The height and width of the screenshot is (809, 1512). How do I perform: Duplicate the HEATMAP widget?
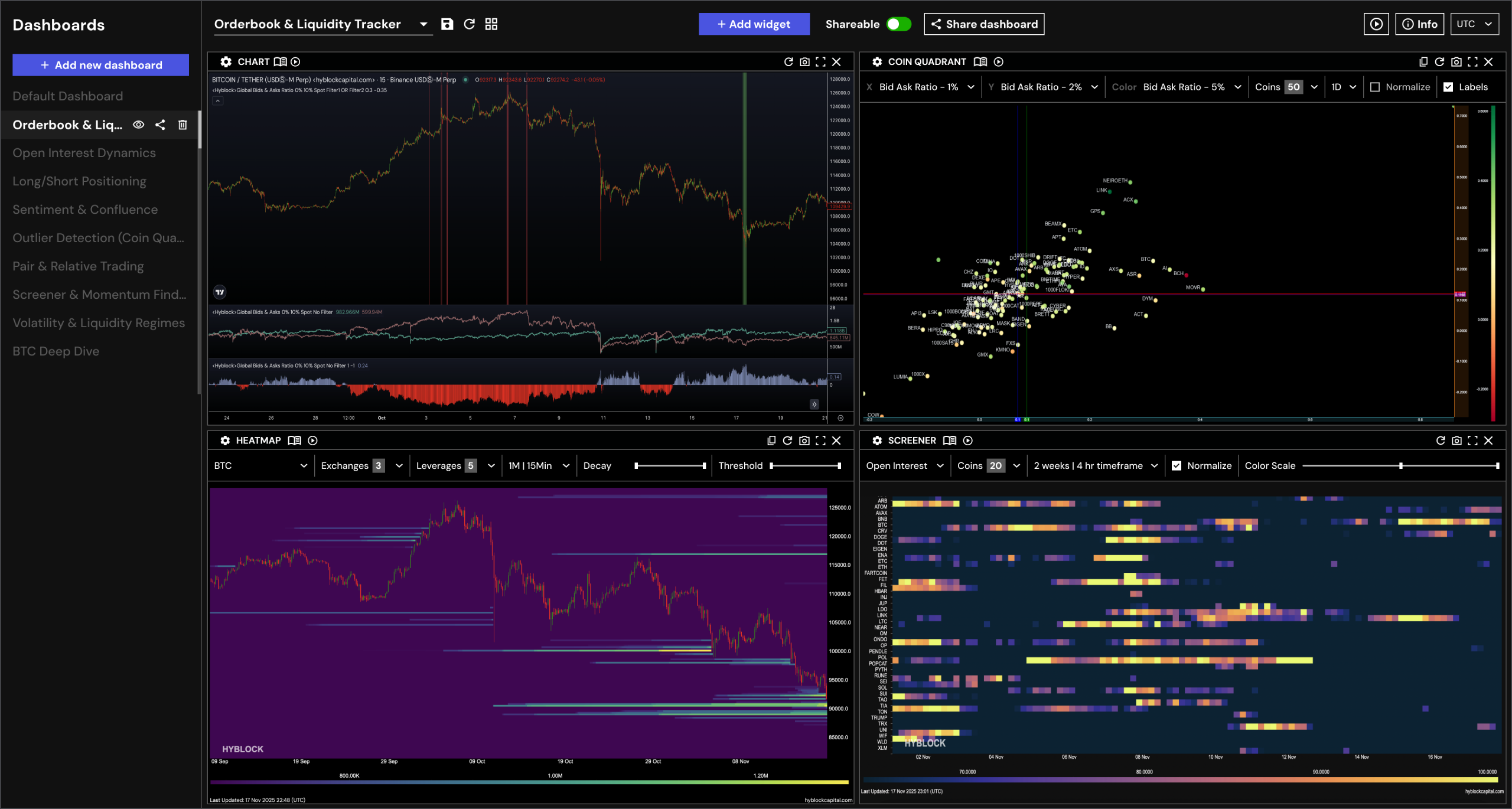click(x=770, y=441)
